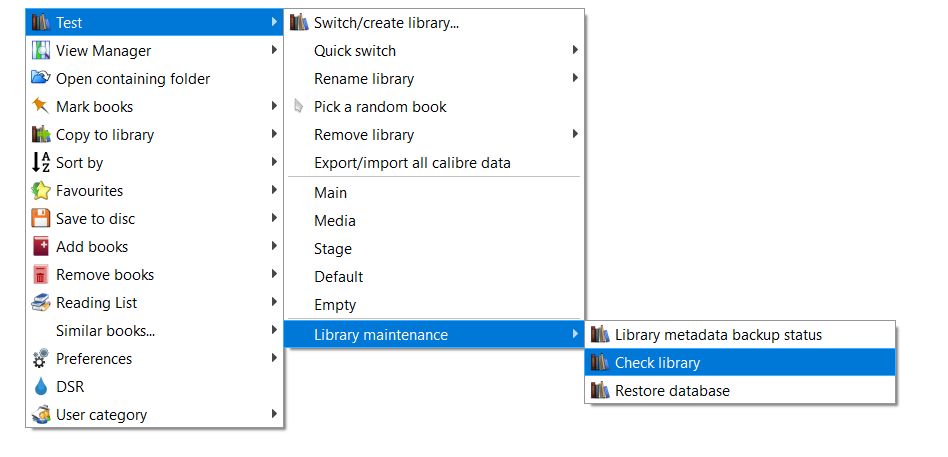This screenshot has width=948, height=457.
Task: Switch to the Media library
Action: [x=335, y=221]
